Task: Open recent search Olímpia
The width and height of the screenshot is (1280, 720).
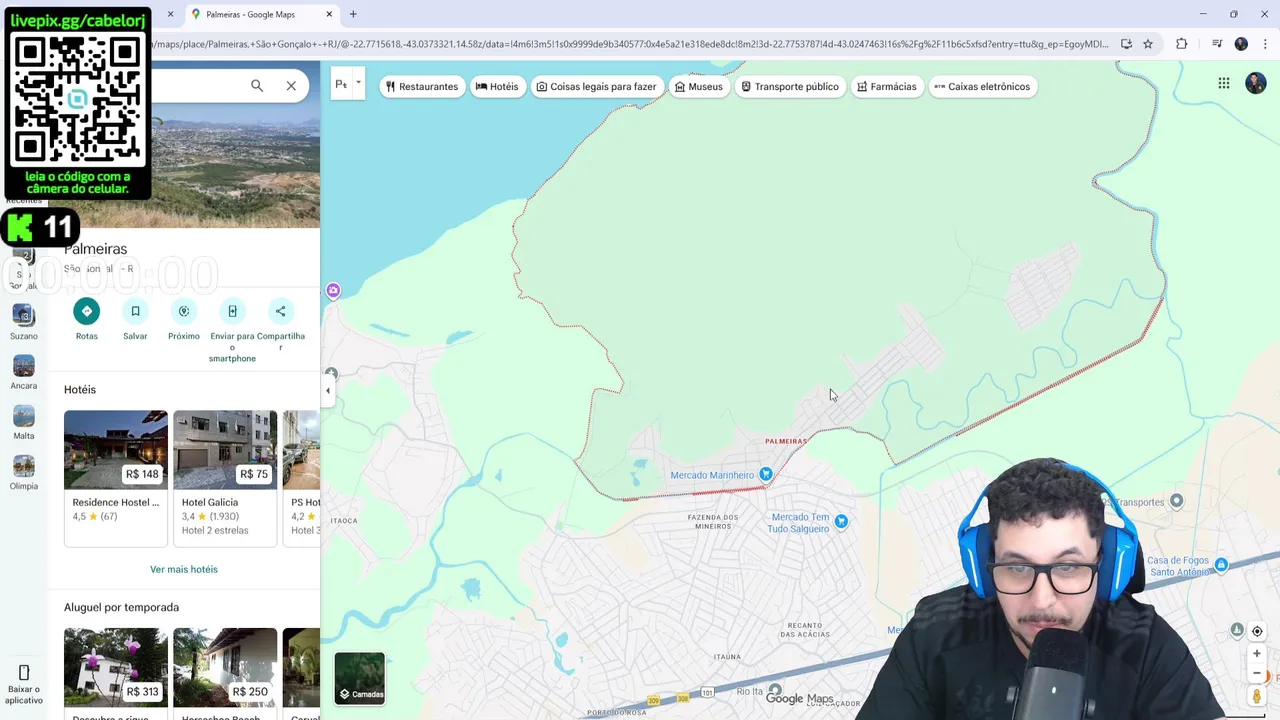Action: coord(24,473)
